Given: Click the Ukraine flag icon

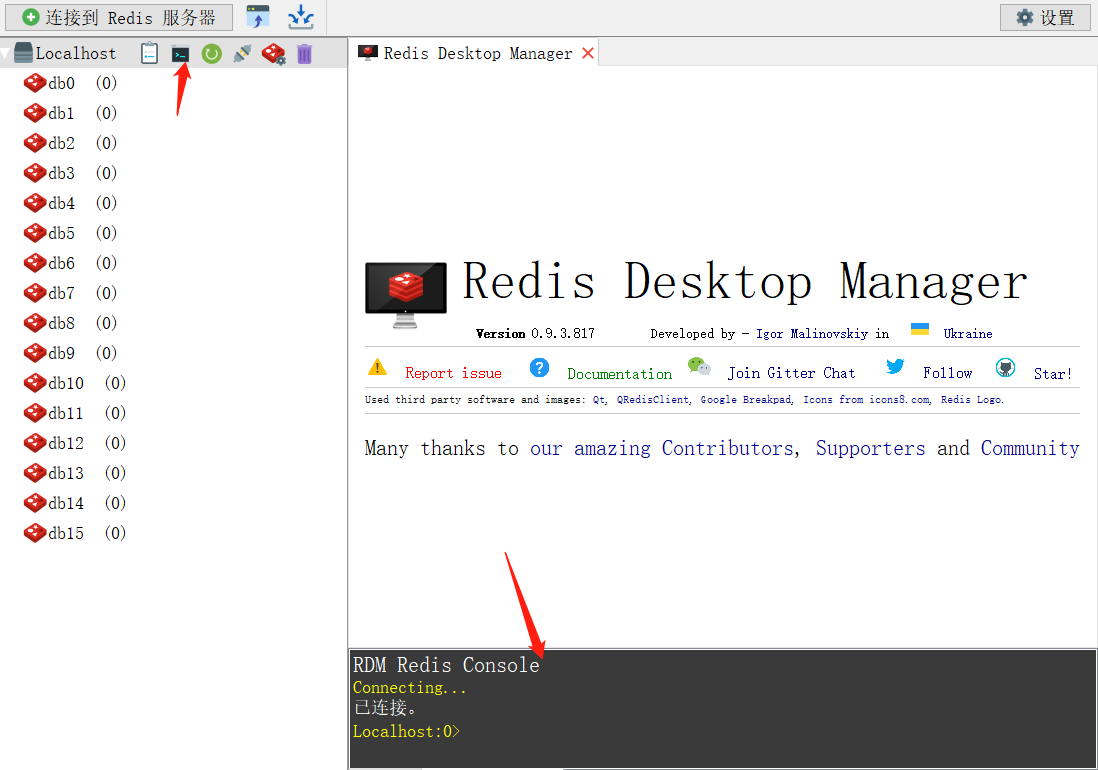Looking at the screenshot, I should pyautogui.click(x=919, y=329).
